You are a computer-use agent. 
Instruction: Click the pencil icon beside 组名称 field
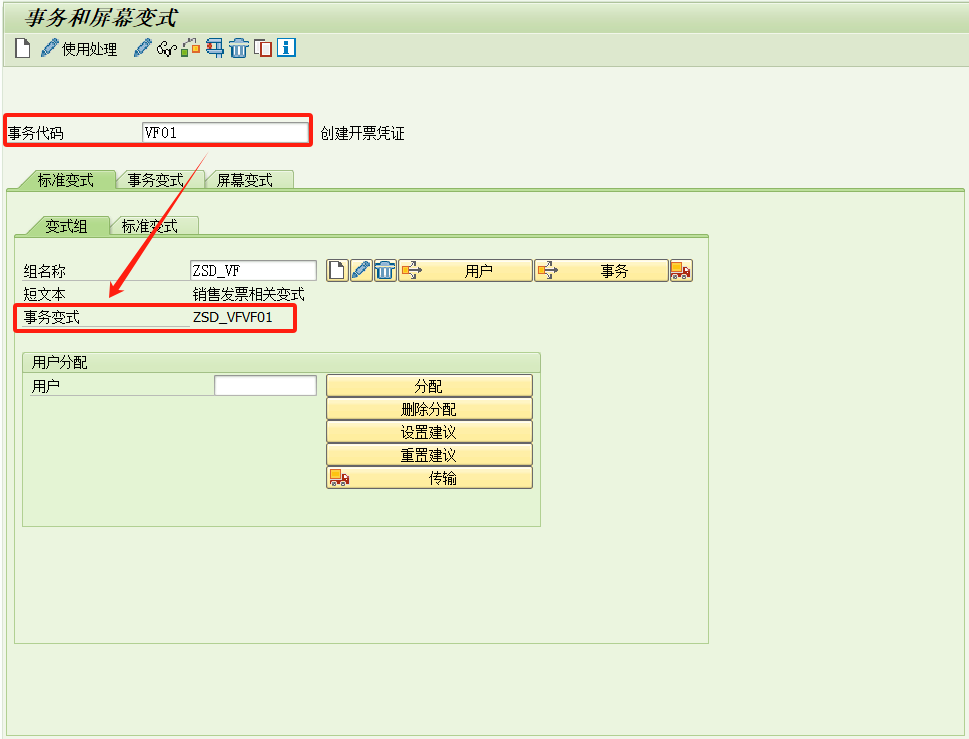(361, 271)
